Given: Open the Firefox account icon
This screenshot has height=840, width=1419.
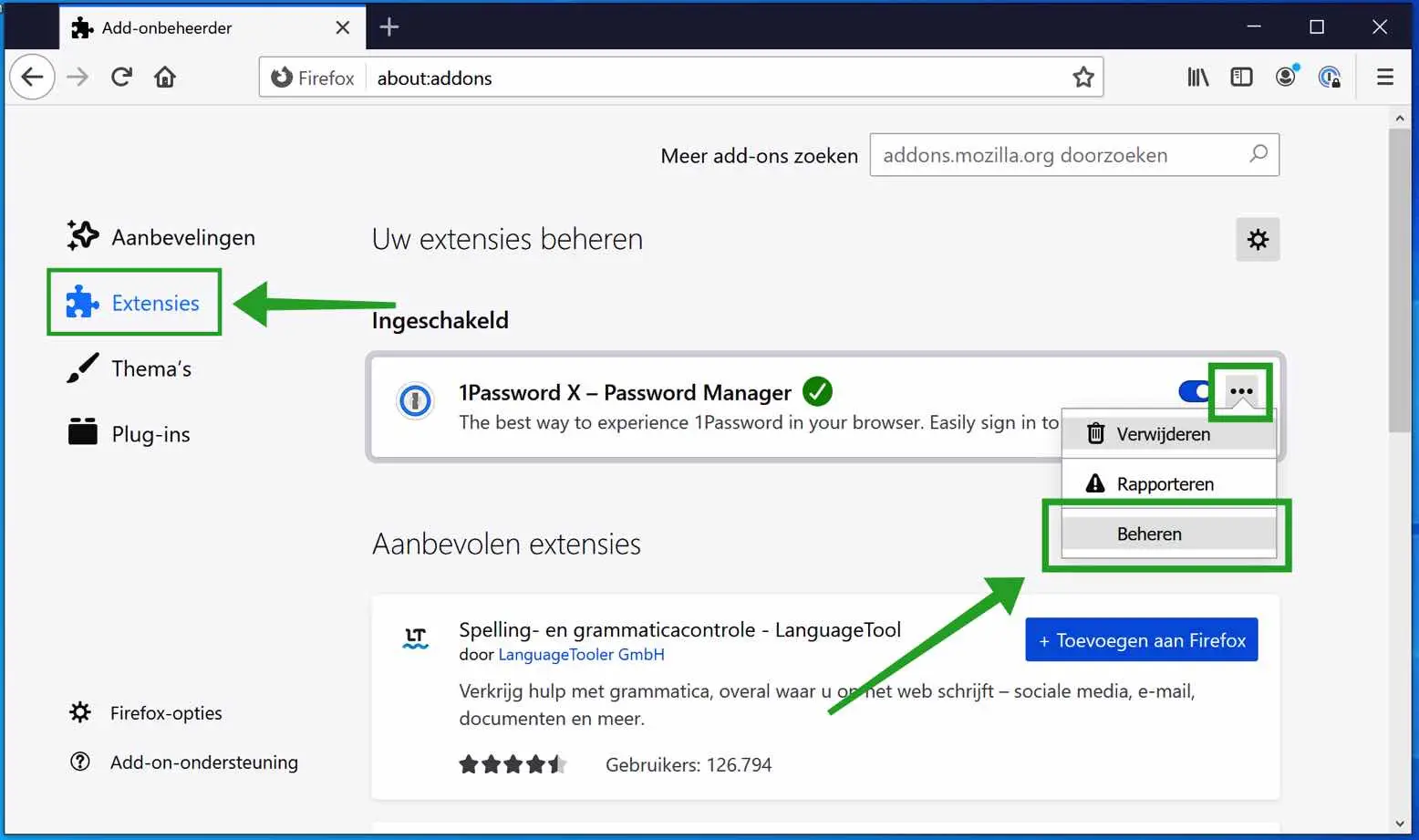Looking at the screenshot, I should tap(1286, 77).
